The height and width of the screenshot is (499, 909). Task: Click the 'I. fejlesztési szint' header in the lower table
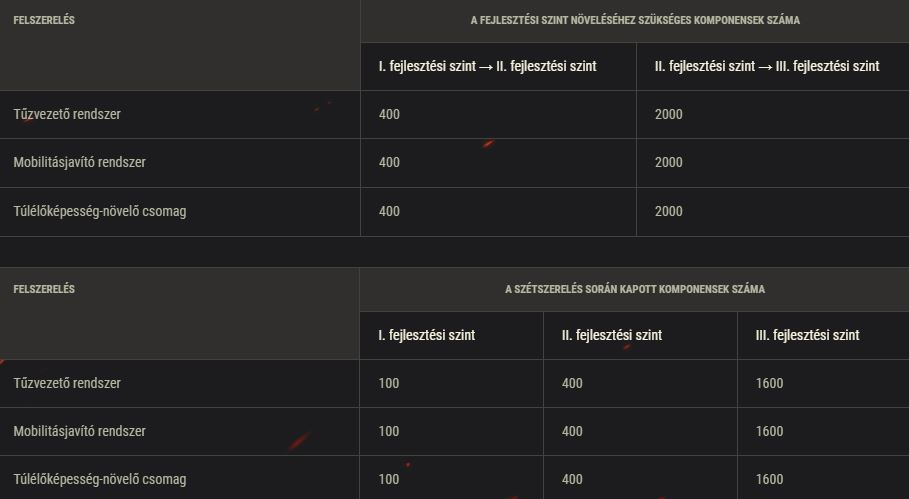click(427, 335)
